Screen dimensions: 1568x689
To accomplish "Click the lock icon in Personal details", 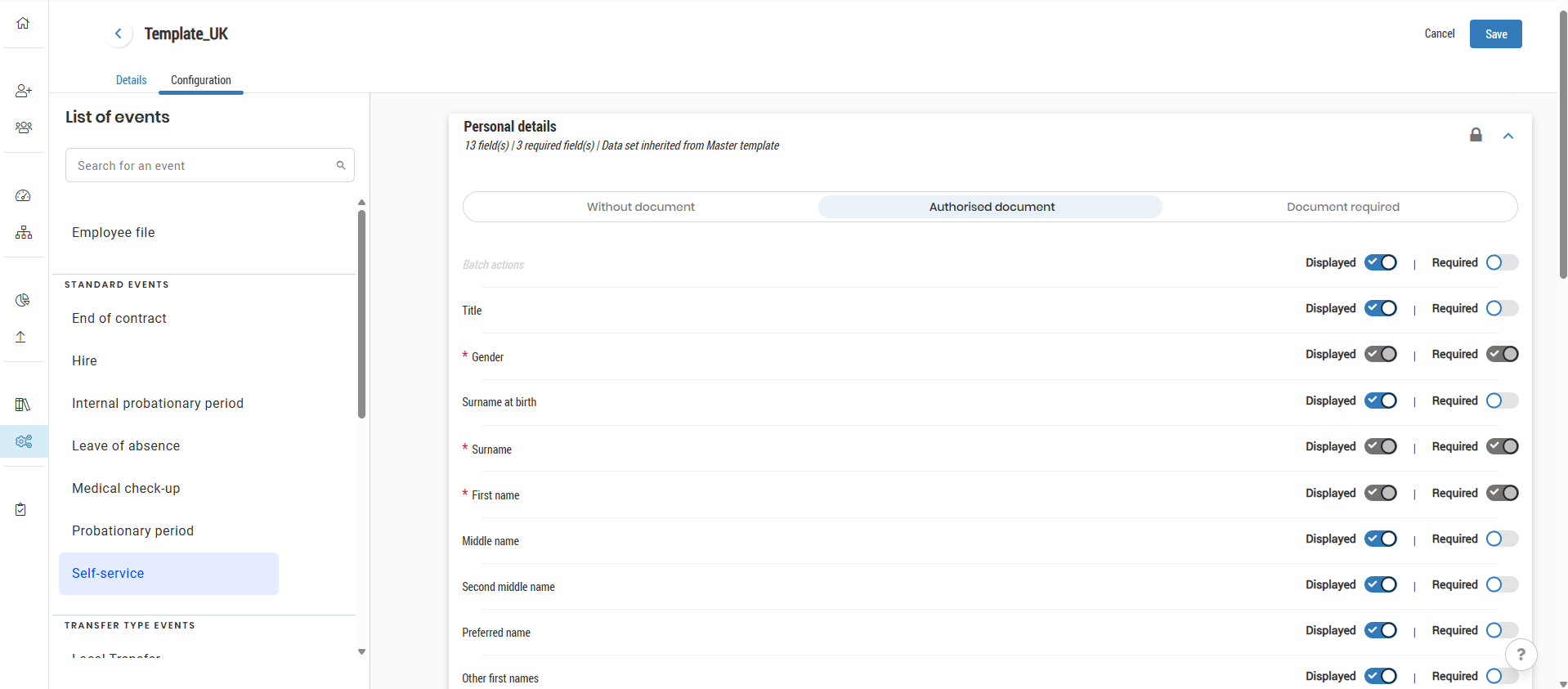I will pos(1476,135).
